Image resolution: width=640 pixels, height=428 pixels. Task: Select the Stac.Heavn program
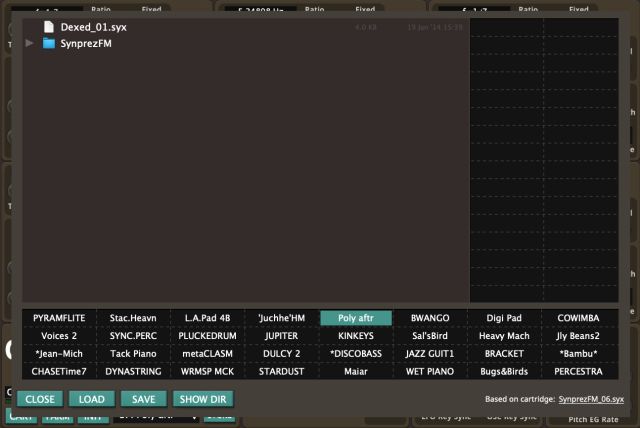pos(133,318)
